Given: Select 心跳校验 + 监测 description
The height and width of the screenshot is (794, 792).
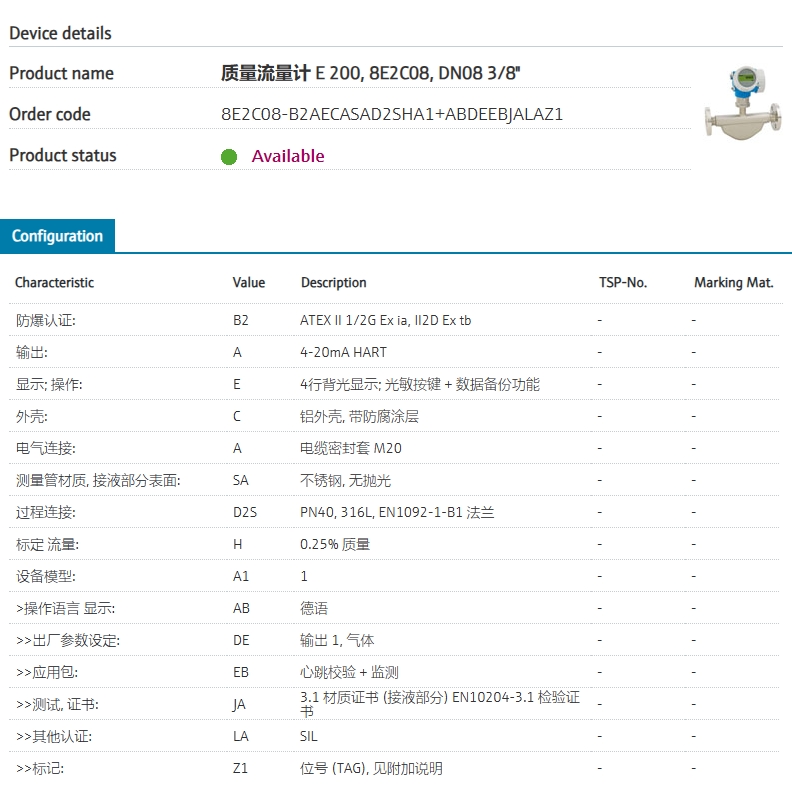Looking at the screenshot, I should (x=349, y=672).
